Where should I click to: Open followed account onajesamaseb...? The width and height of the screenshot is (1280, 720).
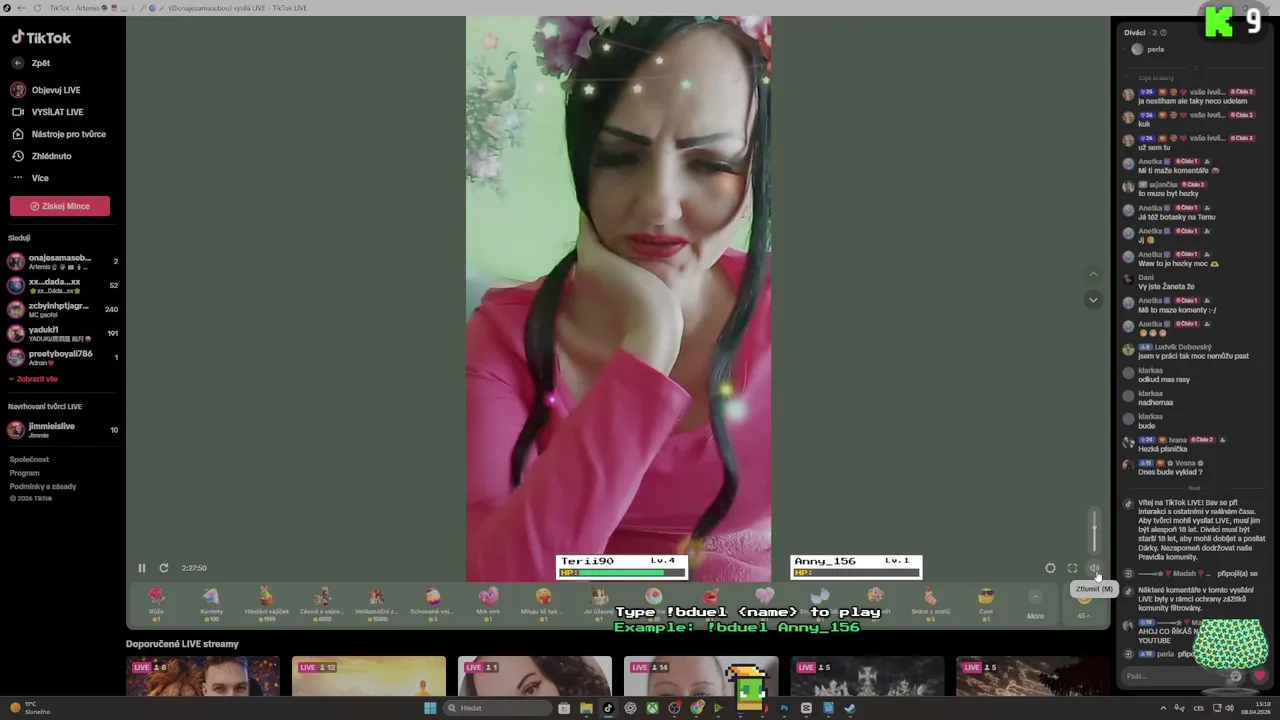(62, 262)
